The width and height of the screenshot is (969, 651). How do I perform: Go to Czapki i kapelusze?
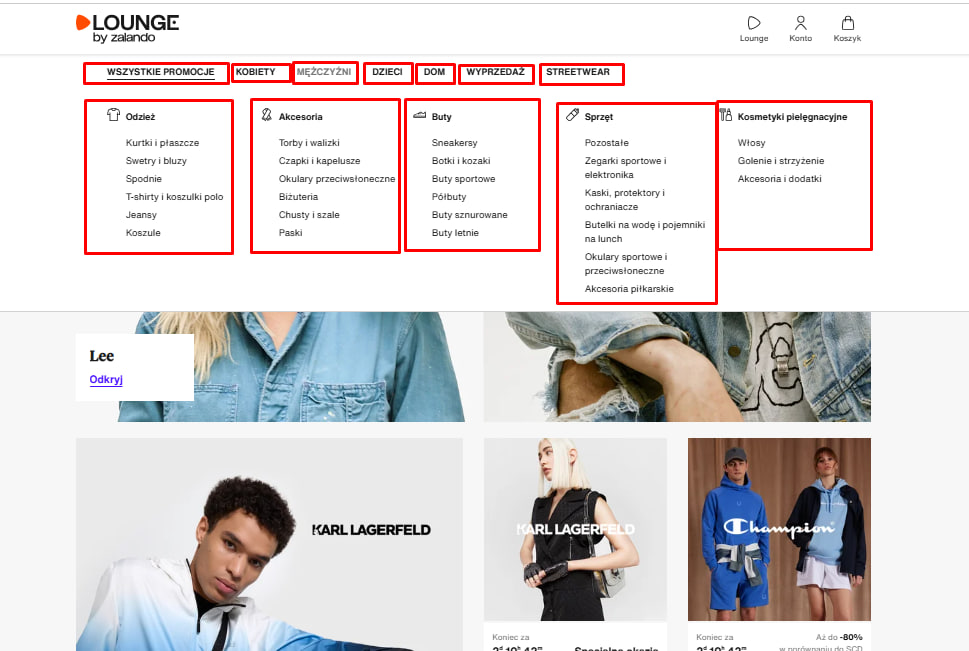319,161
